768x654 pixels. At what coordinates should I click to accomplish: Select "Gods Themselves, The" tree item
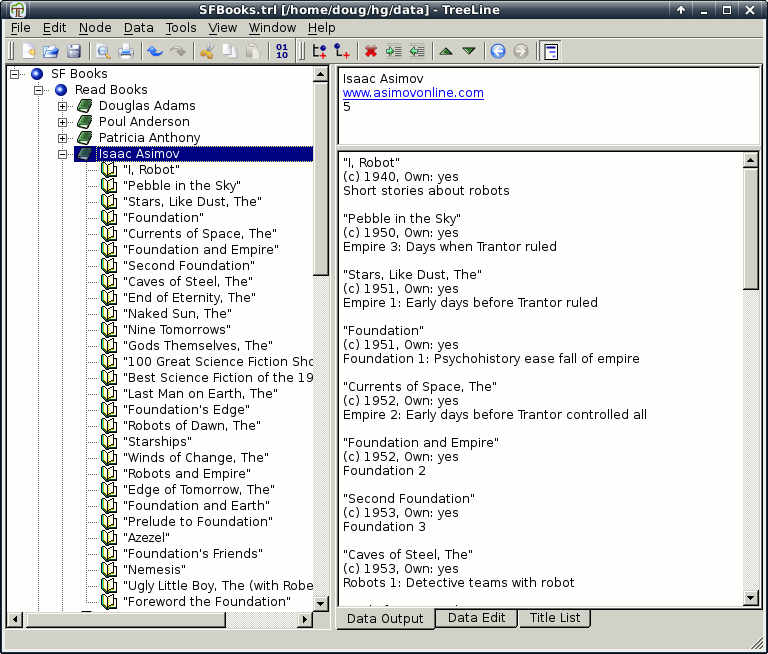(198, 345)
